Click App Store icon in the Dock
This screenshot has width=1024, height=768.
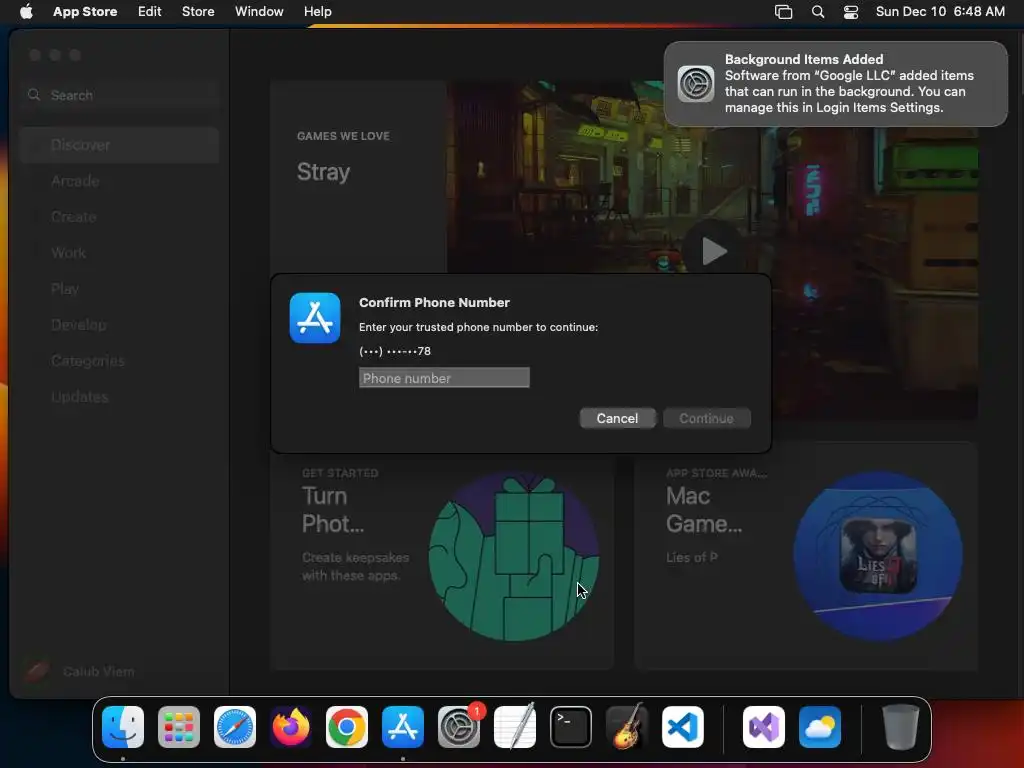pyautogui.click(x=403, y=727)
